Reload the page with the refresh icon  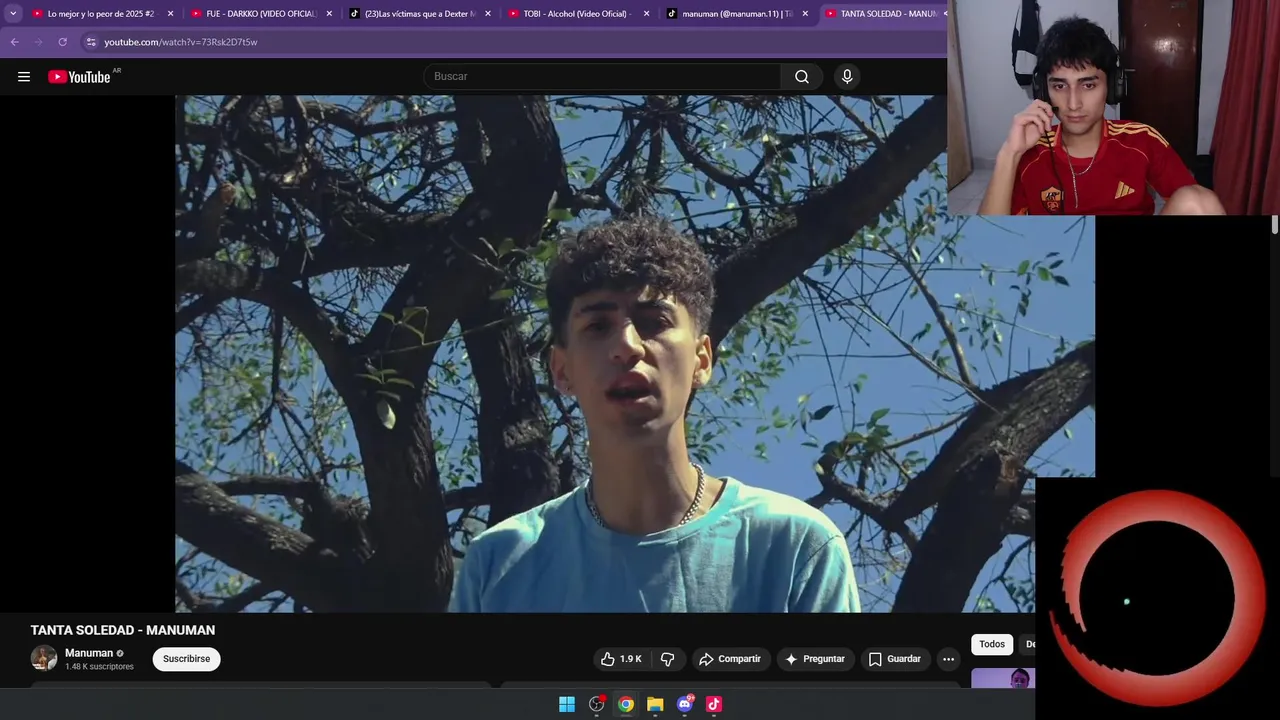pos(62,42)
